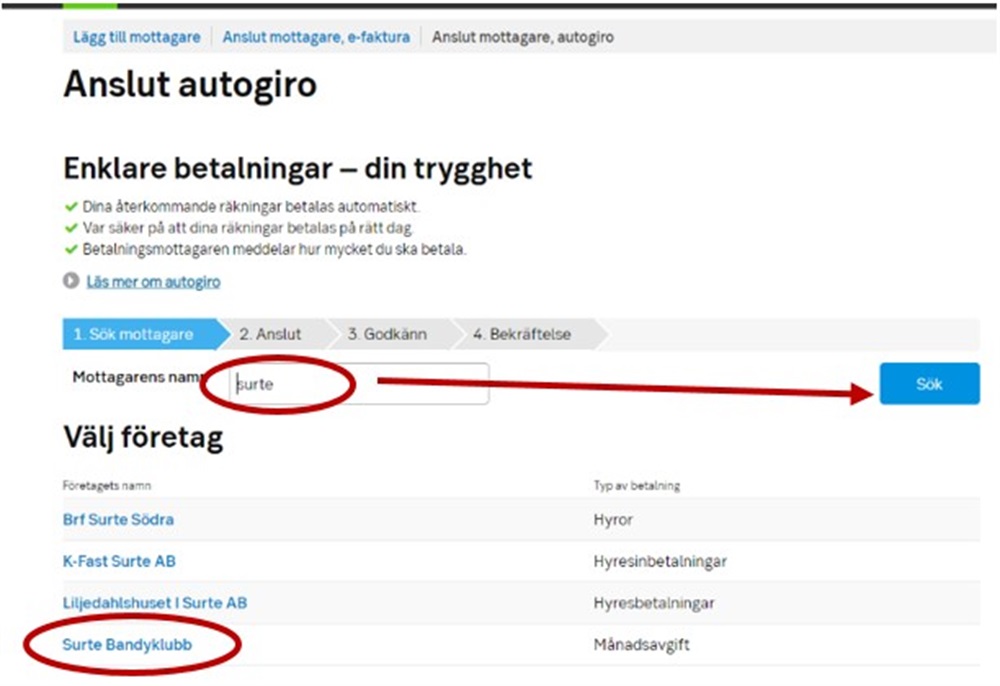
Task: Click the Anslut autogiro page heading
Action: (190, 85)
